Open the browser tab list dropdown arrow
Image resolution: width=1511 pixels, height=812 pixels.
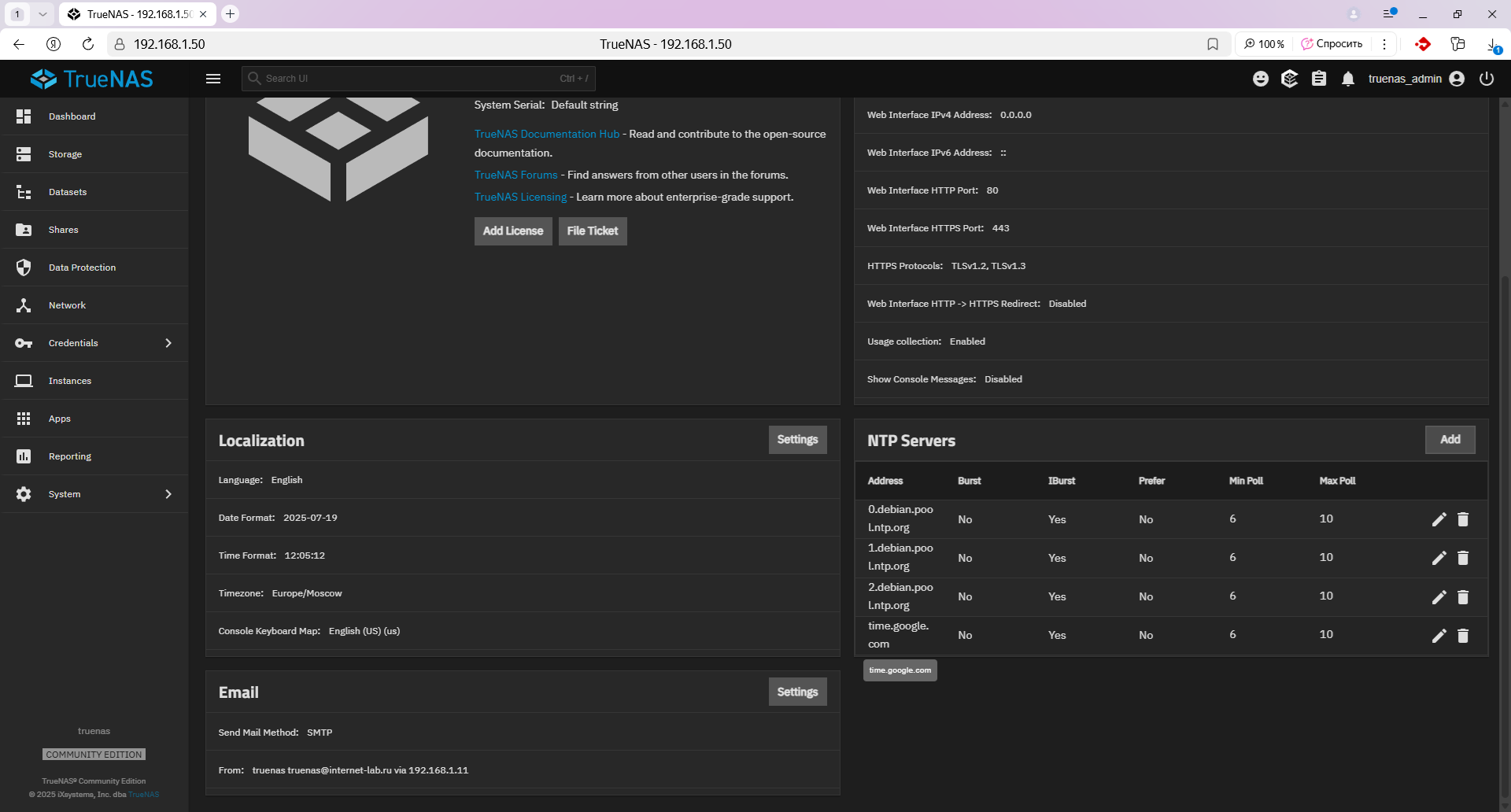[42, 14]
